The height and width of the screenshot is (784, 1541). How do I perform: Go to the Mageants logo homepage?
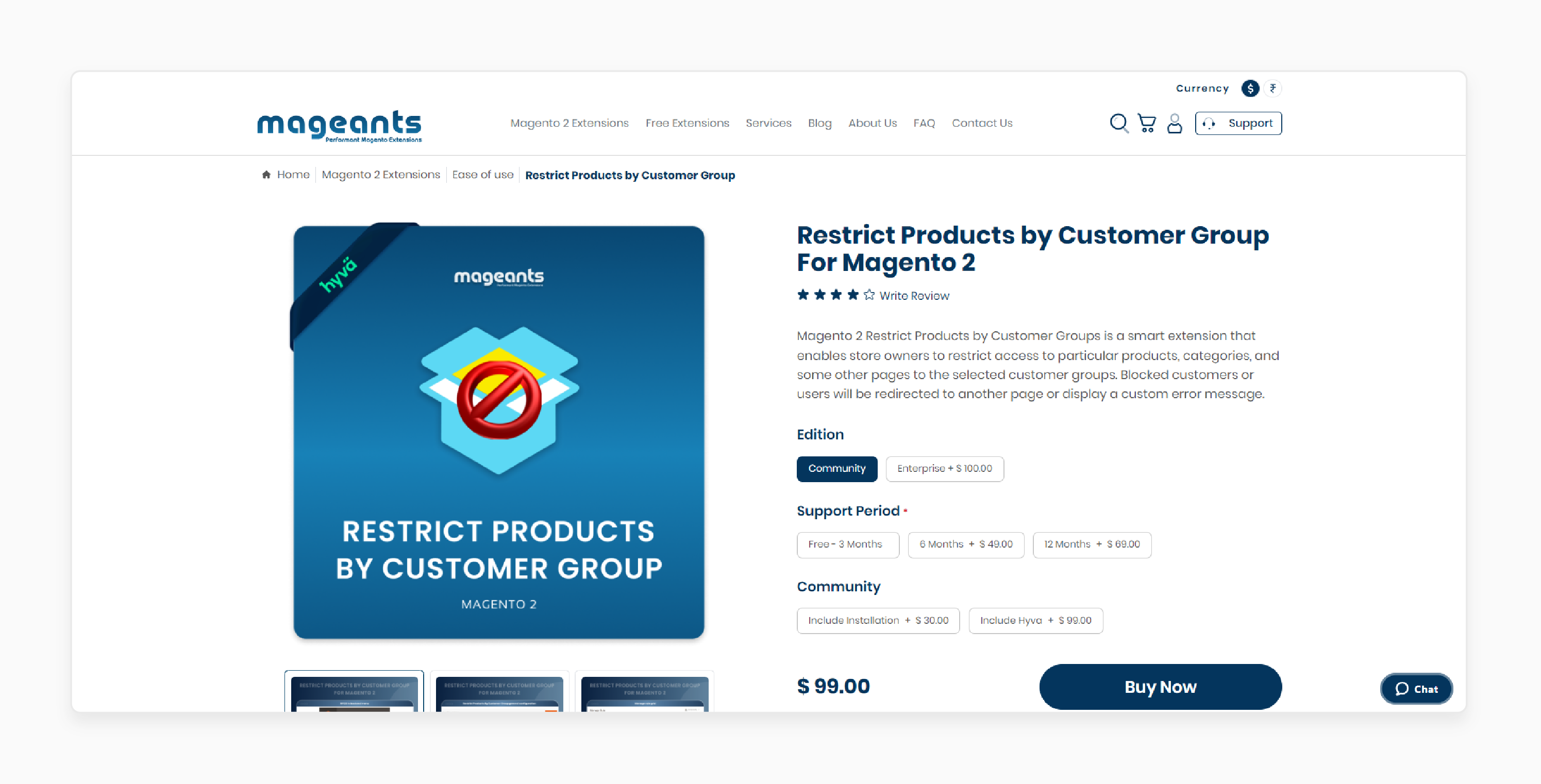click(x=339, y=126)
